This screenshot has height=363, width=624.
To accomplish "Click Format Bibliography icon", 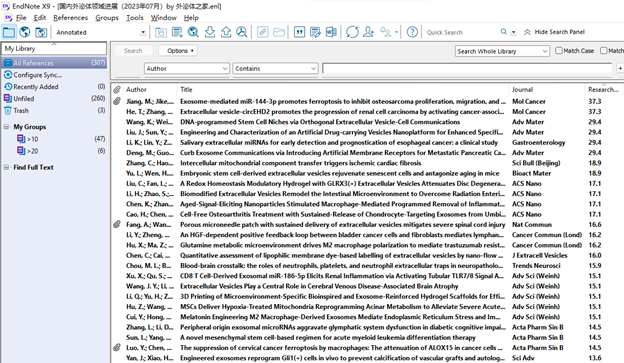I will pos(315,32).
